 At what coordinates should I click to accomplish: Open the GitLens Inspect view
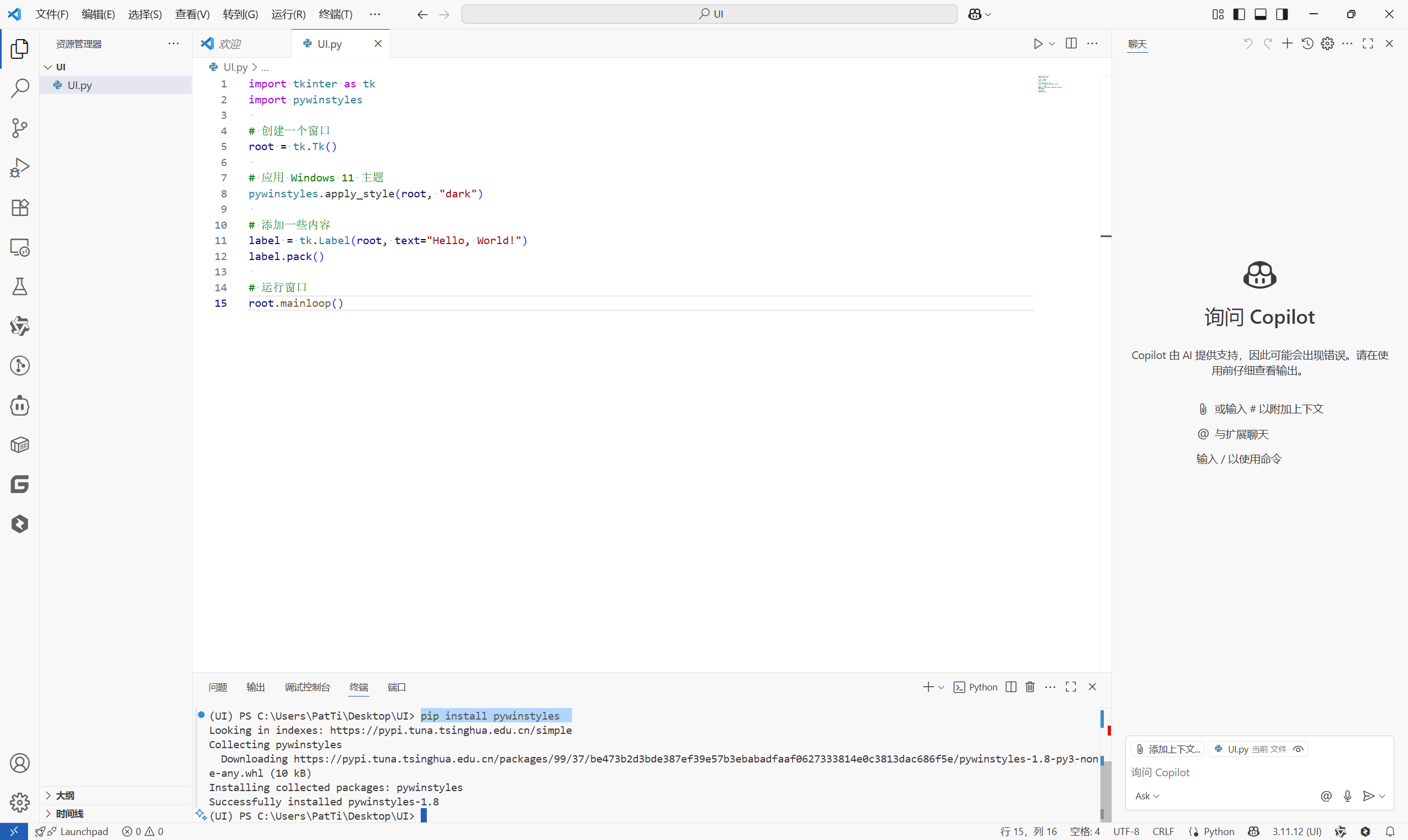[20, 366]
